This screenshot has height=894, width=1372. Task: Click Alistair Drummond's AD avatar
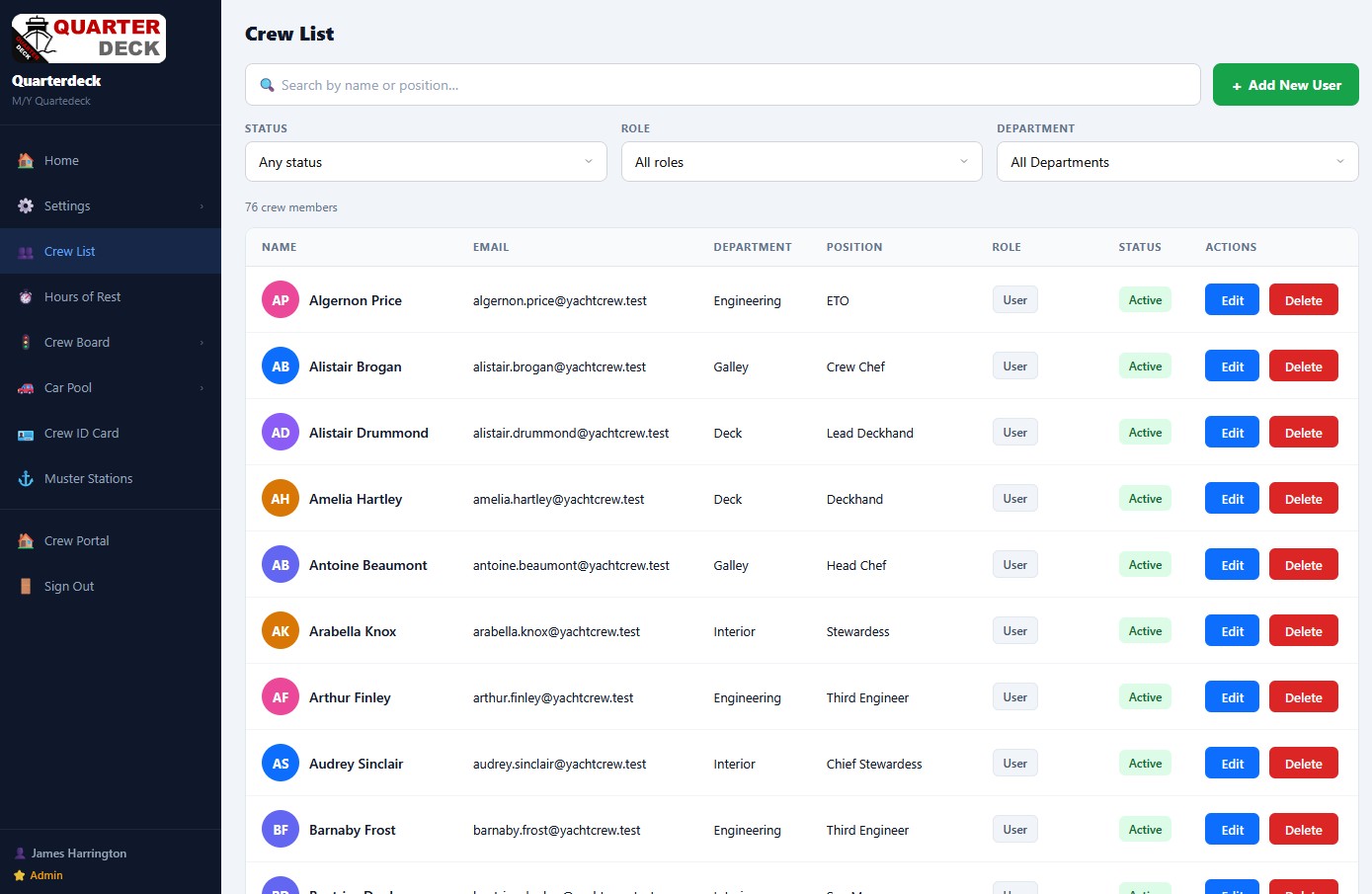281,433
